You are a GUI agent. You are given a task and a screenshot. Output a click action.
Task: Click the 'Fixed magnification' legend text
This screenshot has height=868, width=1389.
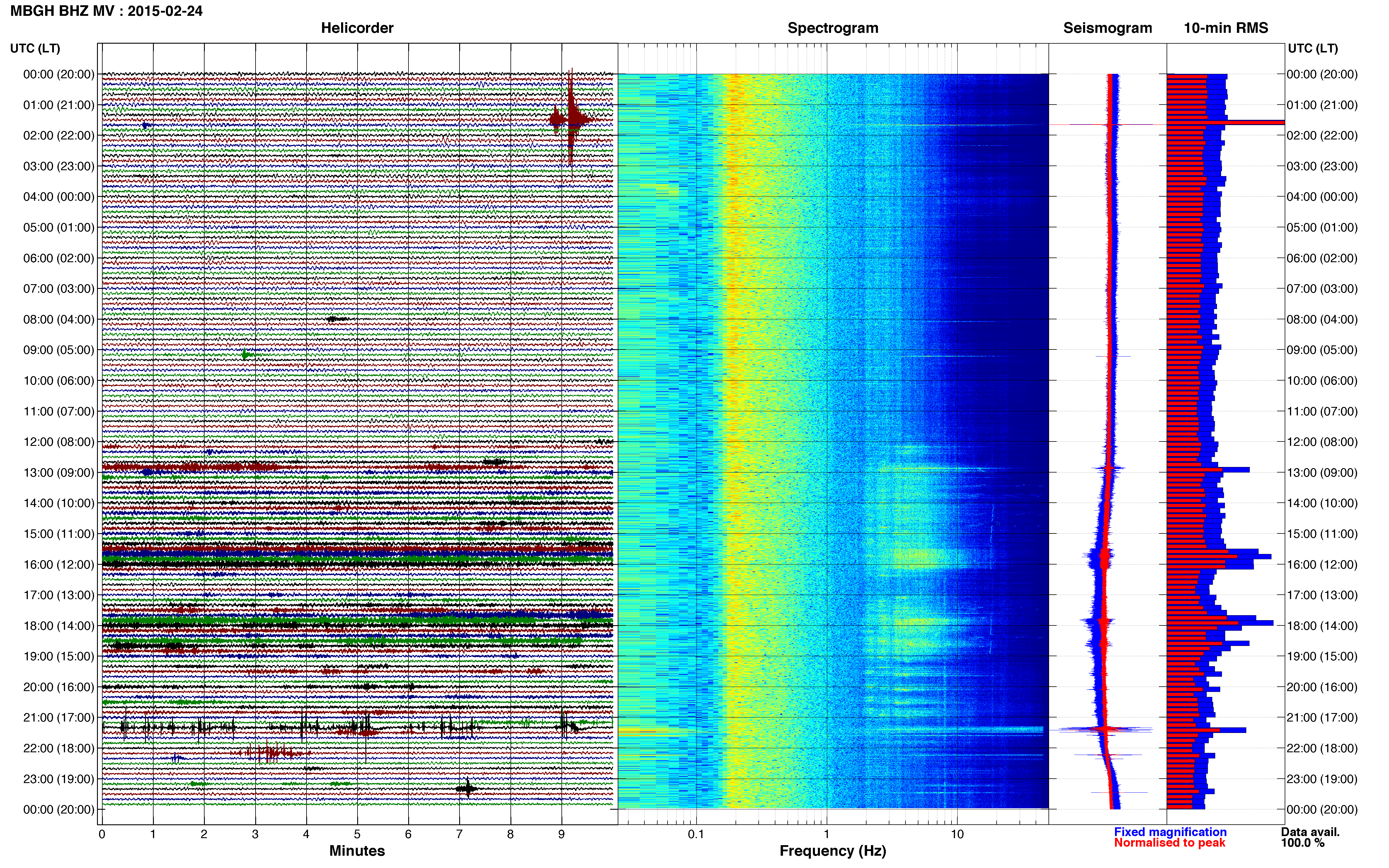point(1170,832)
